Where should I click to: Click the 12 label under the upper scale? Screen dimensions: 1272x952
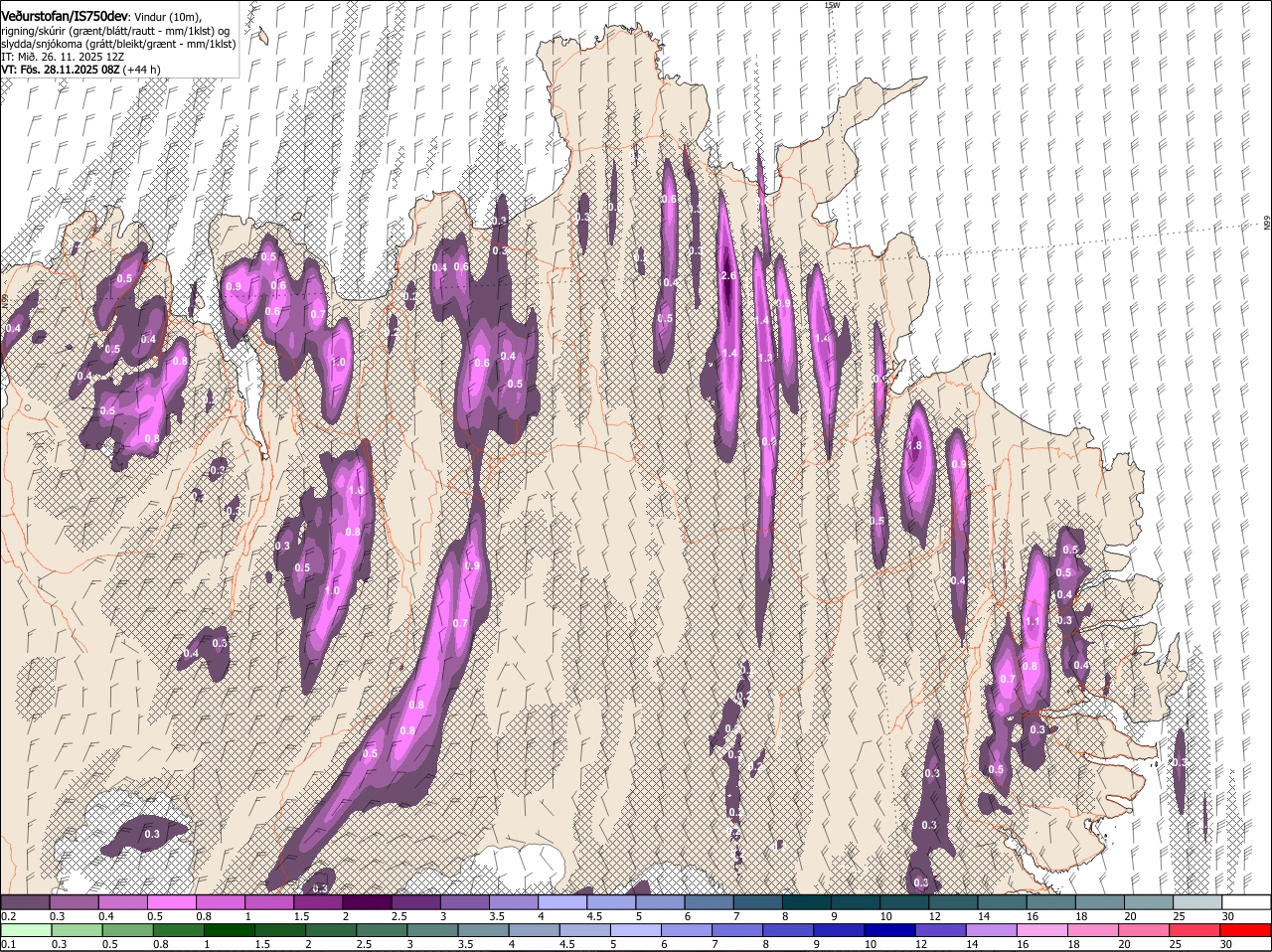934,916
